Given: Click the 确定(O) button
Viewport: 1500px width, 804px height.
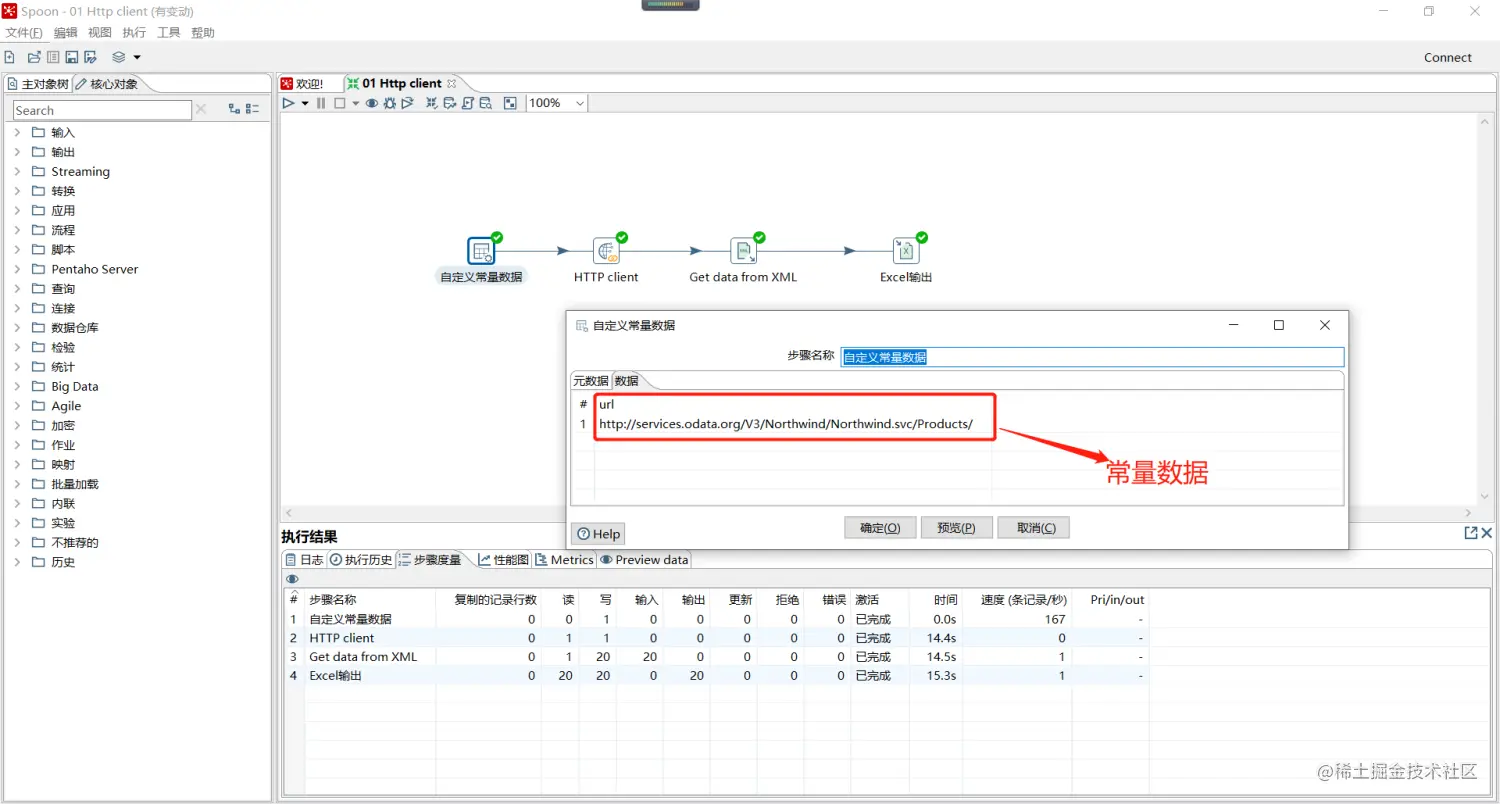Looking at the screenshot, I should point(880,528).
